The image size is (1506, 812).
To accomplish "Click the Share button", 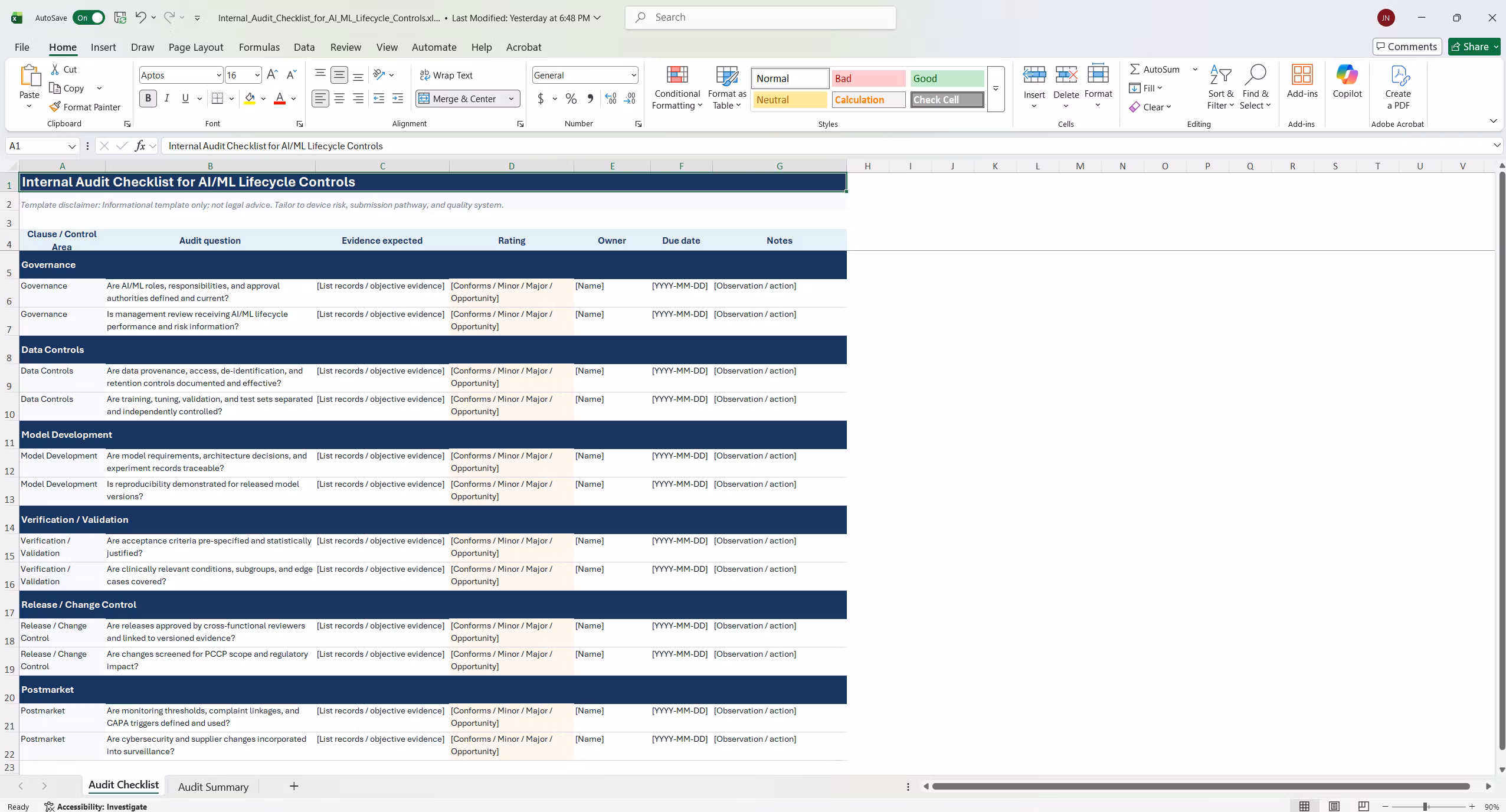I will [x=1474, y=47].
